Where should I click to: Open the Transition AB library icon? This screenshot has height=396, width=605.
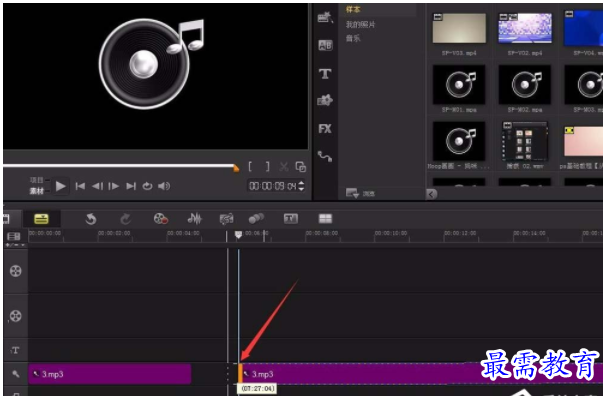(325, 46)
